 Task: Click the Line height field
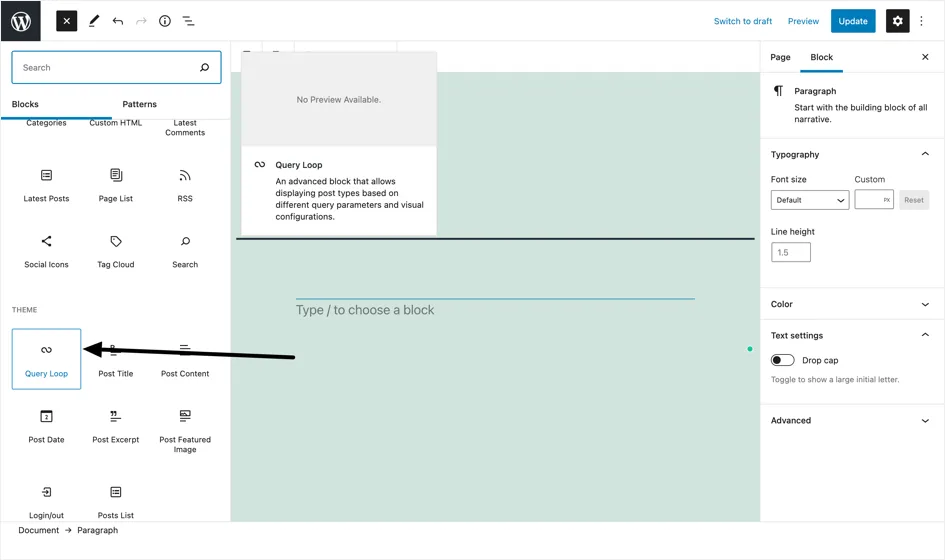pos(791,252)
